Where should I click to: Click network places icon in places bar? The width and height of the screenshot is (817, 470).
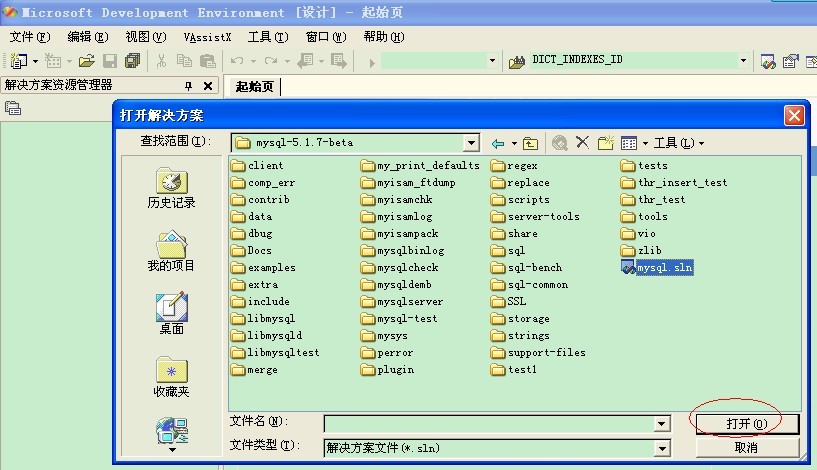[x=172, y=430]
